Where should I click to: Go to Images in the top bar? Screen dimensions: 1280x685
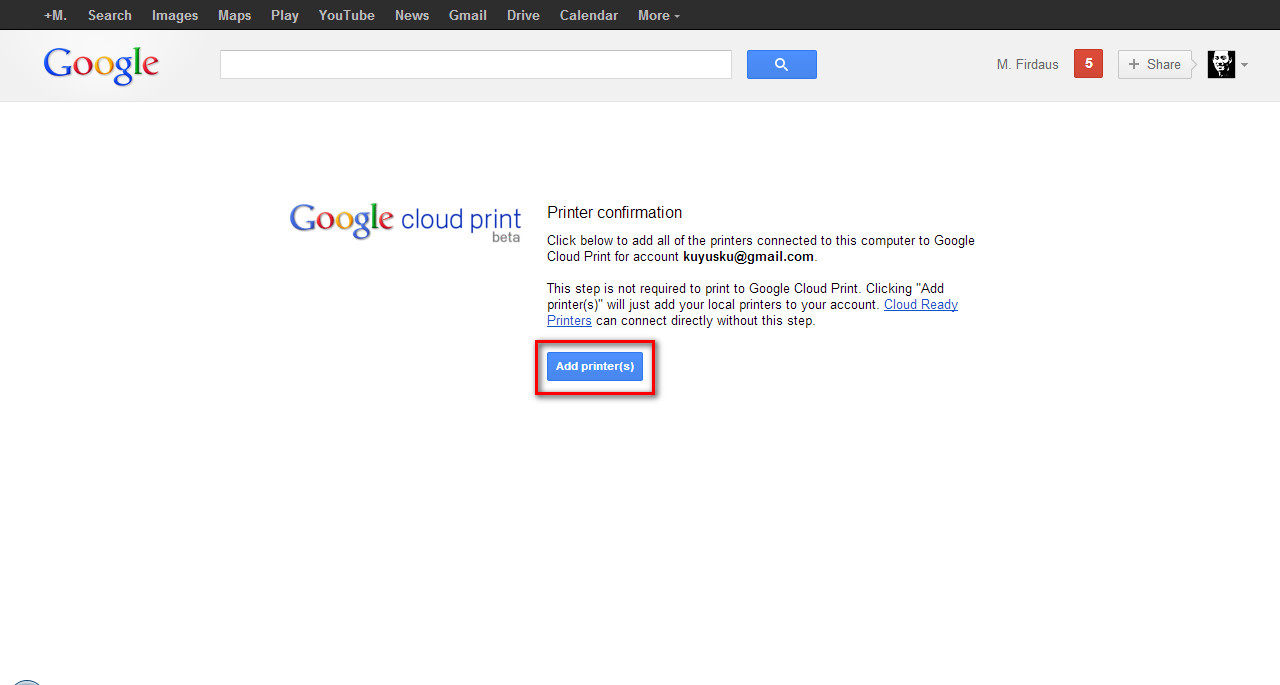175,15
